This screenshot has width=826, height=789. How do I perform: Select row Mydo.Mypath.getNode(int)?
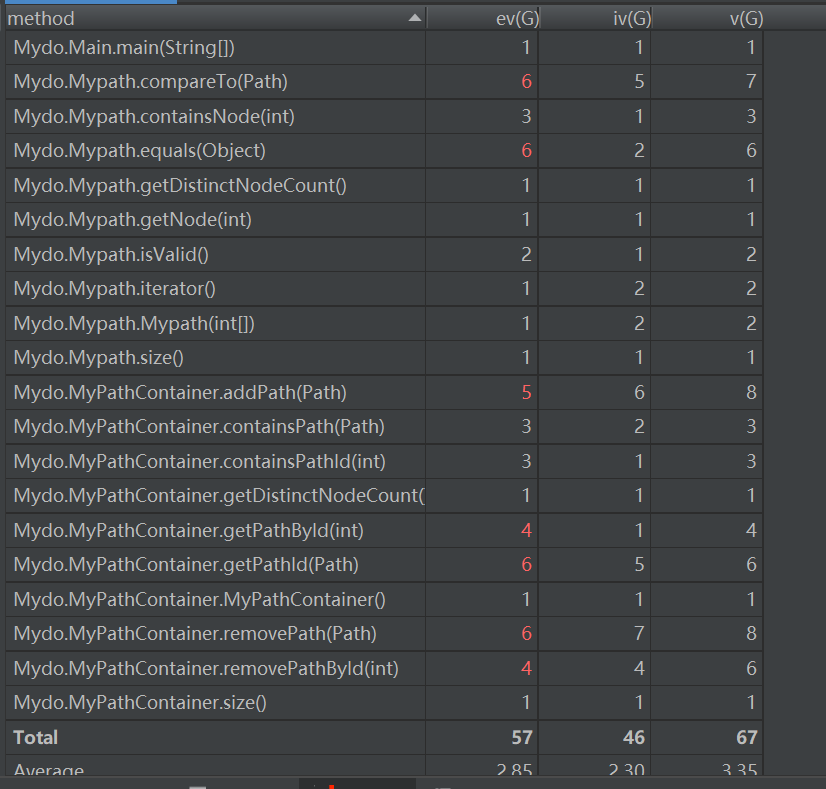click(x=384, y=220)
